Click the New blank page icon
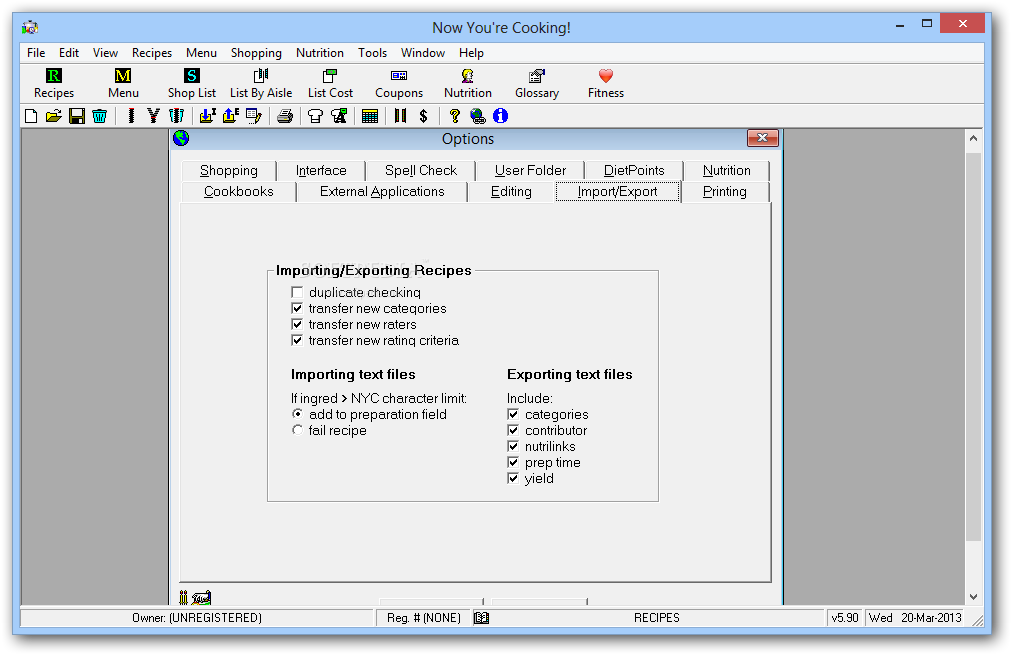This screenshot has width=1012, height=655. [31, 116]
